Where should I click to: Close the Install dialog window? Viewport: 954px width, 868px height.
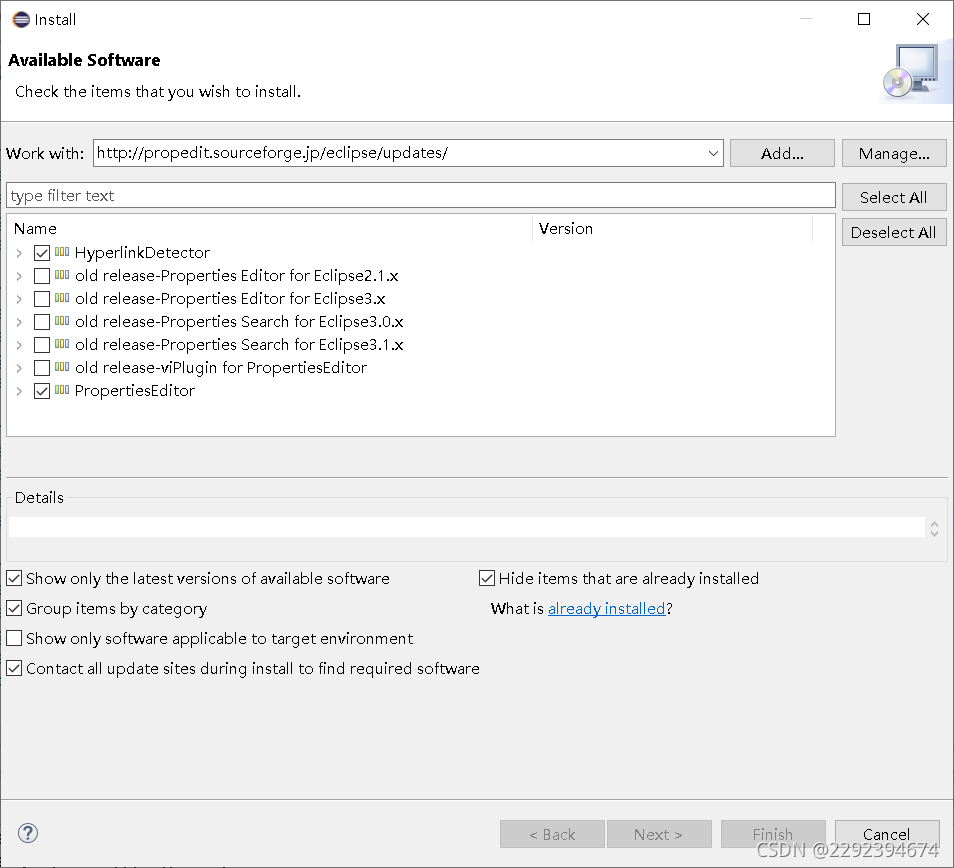(x=923, y=19)
